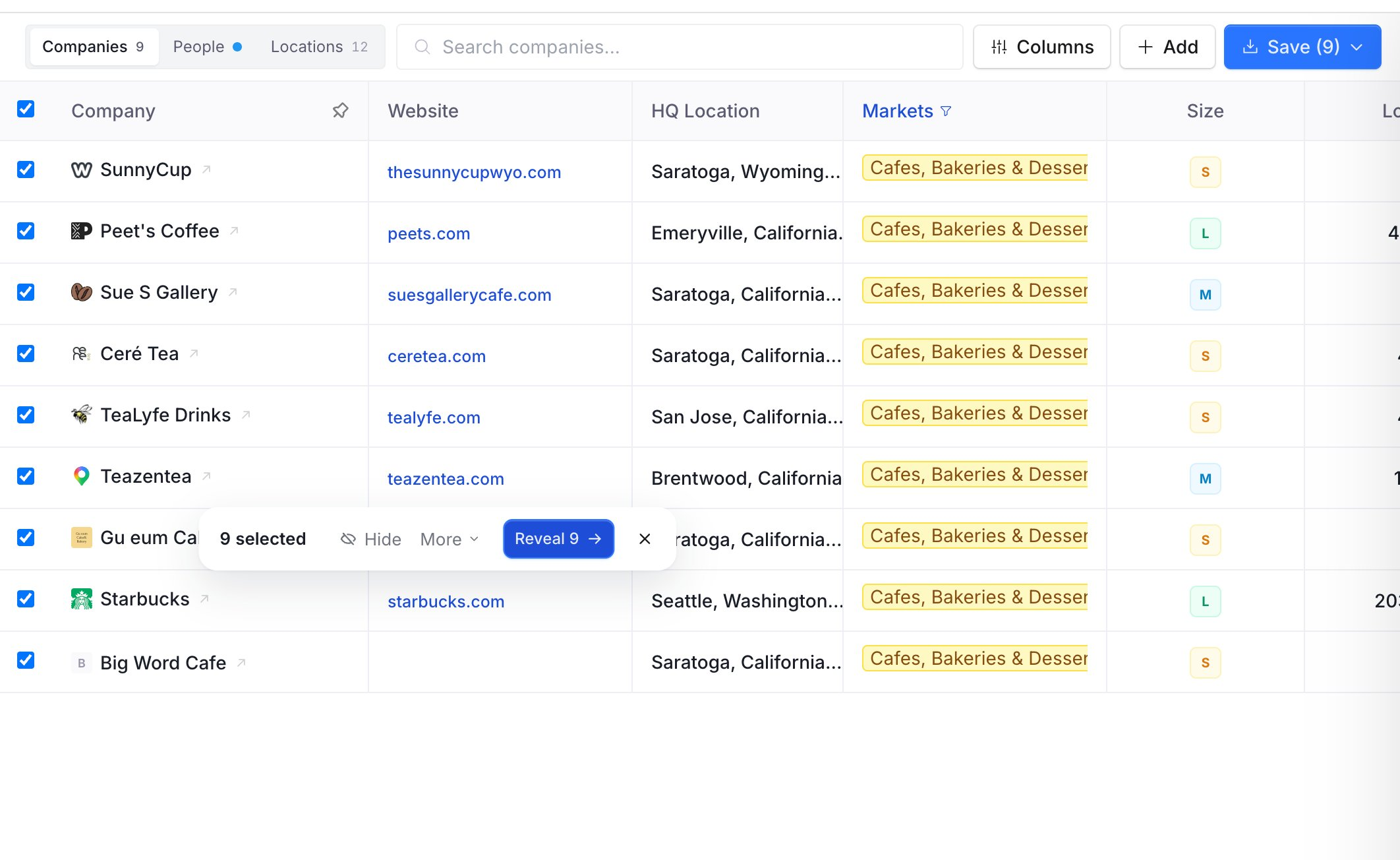Image resolution: width=1400 pixels, height=860 pixels.
Task: Open ceretea.com website link
Action: click(436, 356)
